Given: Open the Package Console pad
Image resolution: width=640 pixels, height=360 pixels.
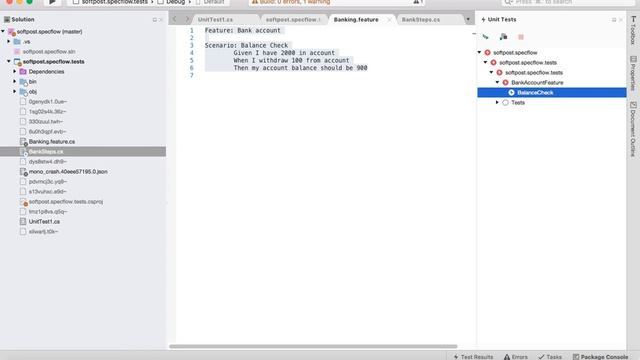Looking at the screenshot, I should click(x=600, y=357).
